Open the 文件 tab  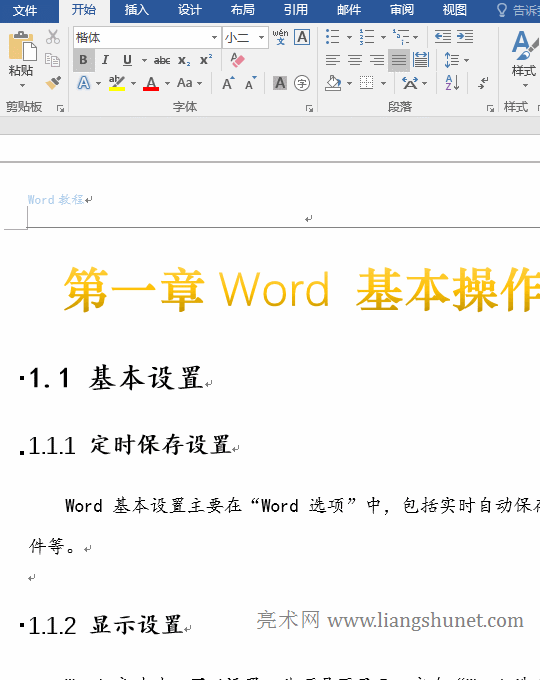[x=25, y=10]
